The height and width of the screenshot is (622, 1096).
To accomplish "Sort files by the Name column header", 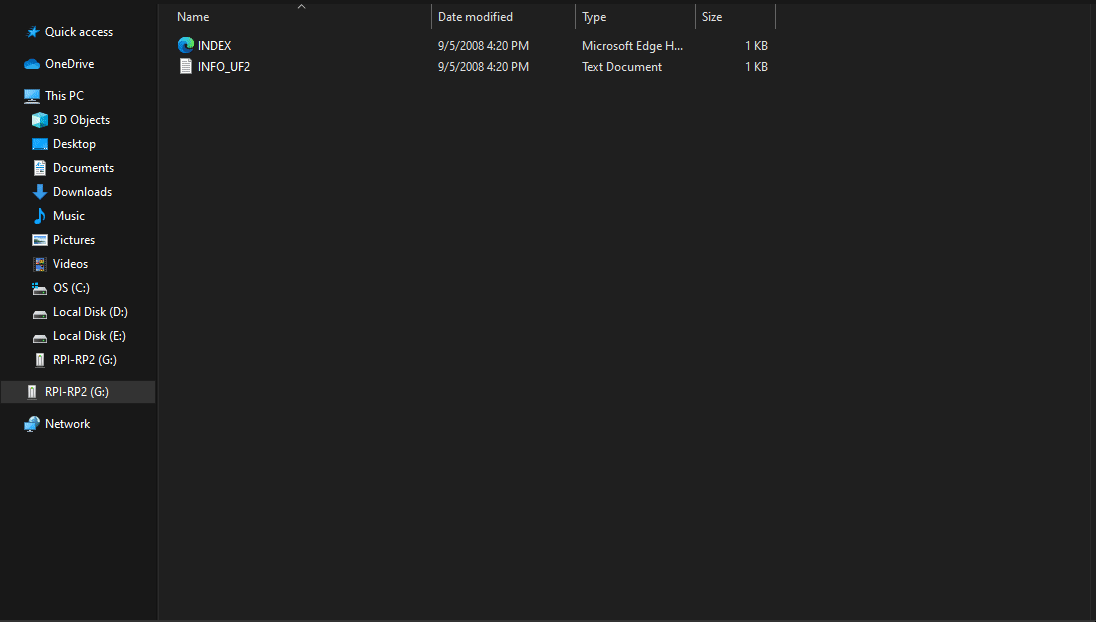I will (x=193, y=17).
